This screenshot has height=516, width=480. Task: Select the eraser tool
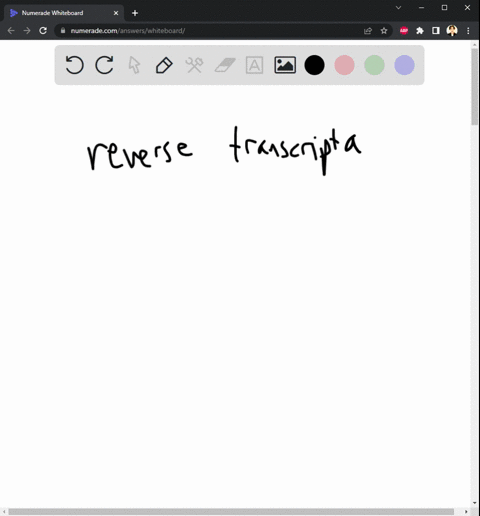pyautogui.click(x=225, y=65)
